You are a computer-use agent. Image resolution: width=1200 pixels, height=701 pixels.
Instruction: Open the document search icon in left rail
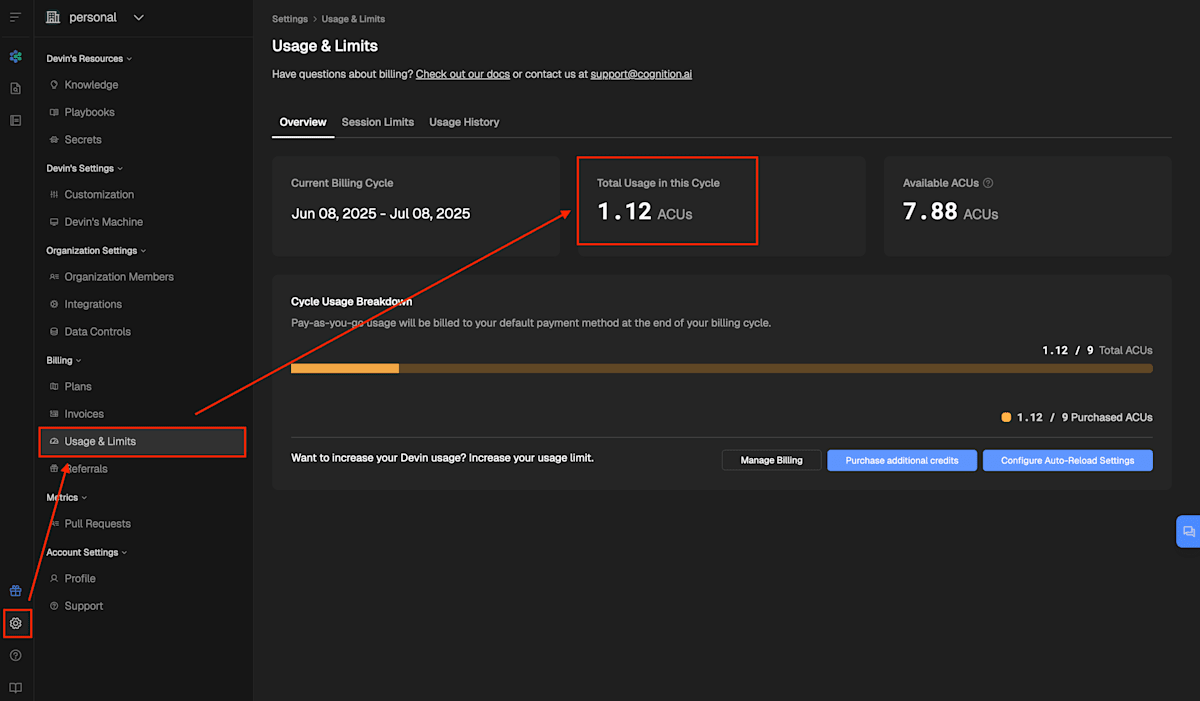(15, 89)
